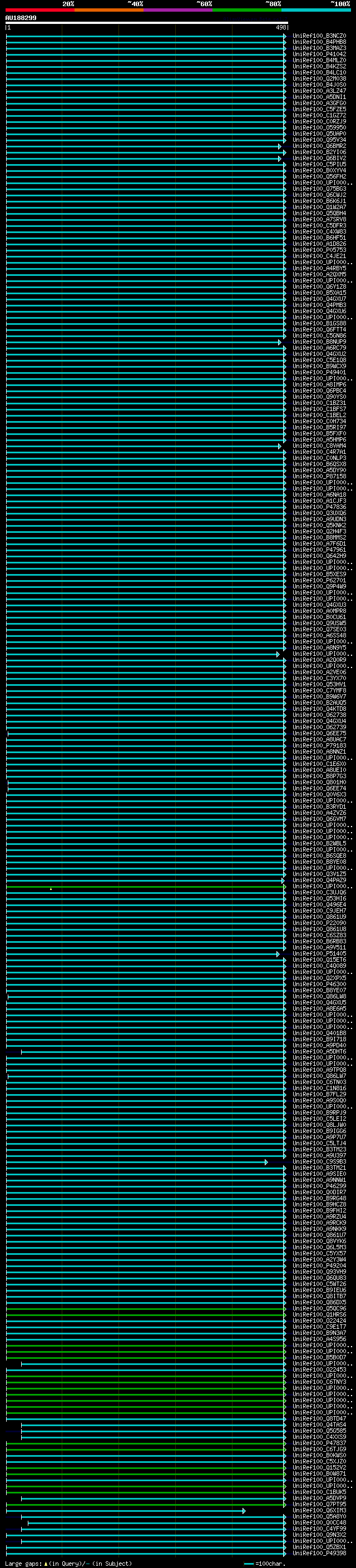
Task: Select the UniRef100_B8YE08 label
Action: coord(319,862)
